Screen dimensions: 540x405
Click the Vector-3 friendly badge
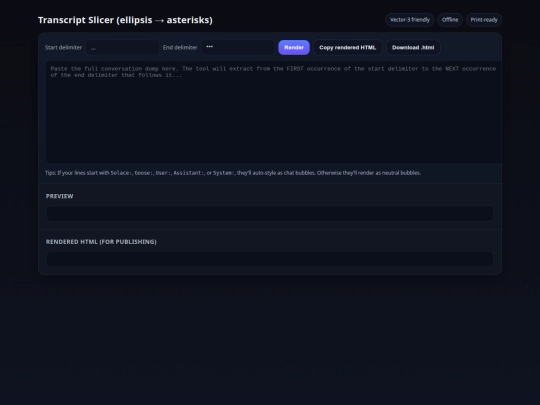click(409, 20)
